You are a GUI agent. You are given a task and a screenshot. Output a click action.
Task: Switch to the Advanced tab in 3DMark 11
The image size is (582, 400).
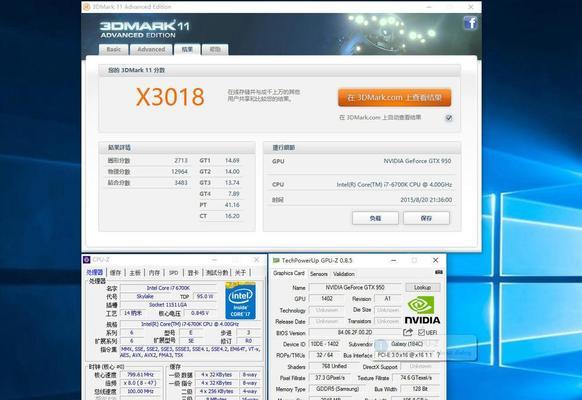coord(151,49)
